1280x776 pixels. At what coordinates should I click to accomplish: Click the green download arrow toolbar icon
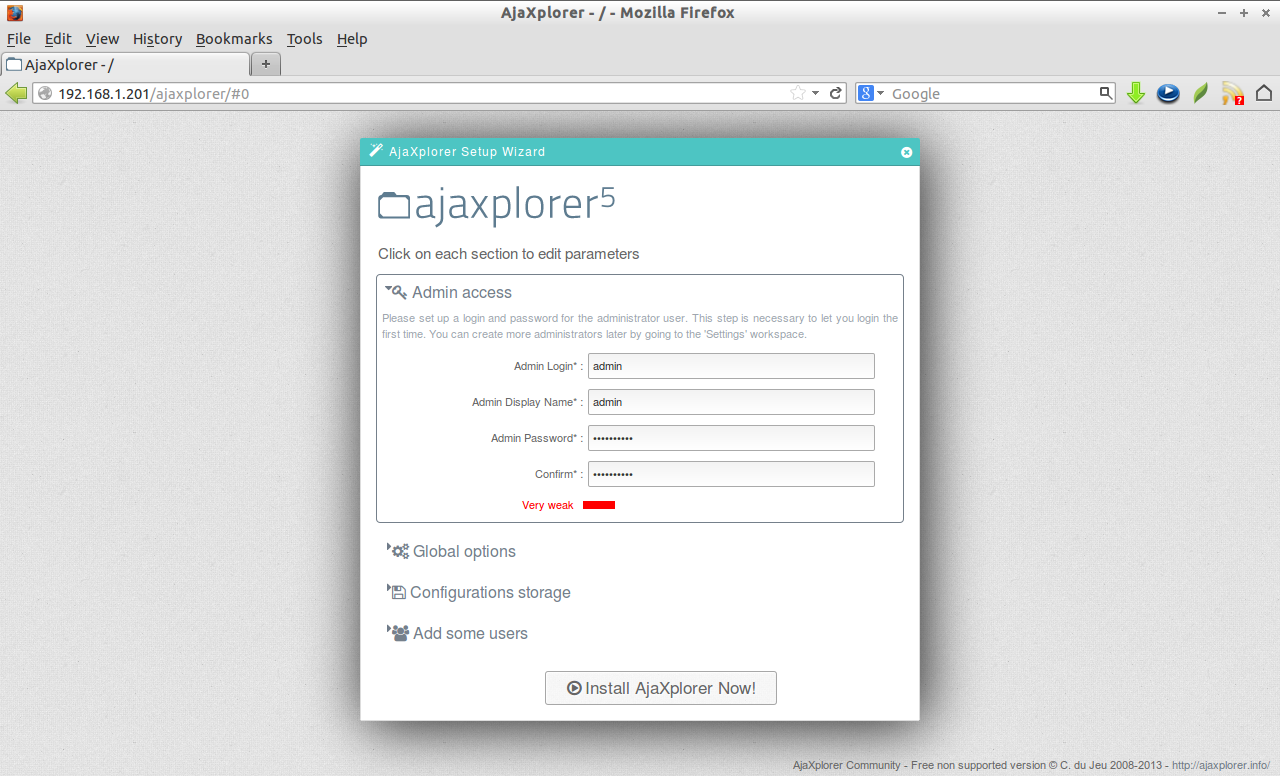point(1135,93)
